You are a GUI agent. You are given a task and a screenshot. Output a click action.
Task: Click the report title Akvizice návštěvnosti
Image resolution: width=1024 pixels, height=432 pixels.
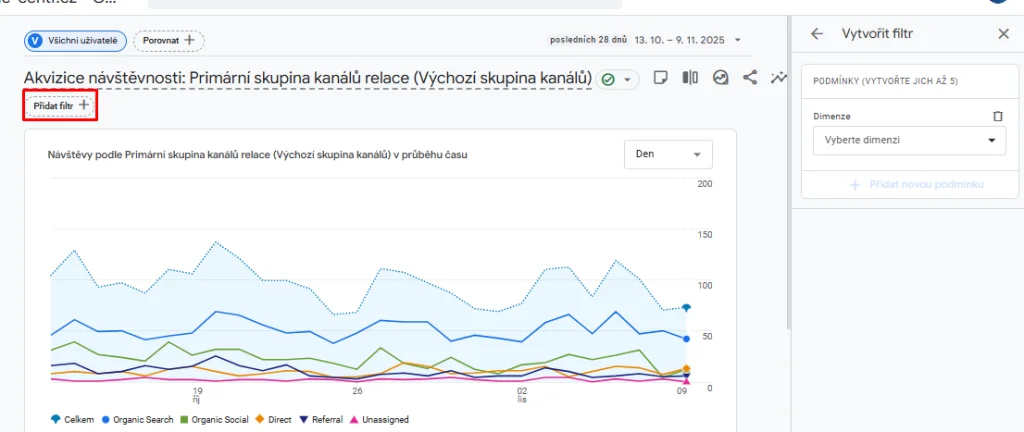308,78
